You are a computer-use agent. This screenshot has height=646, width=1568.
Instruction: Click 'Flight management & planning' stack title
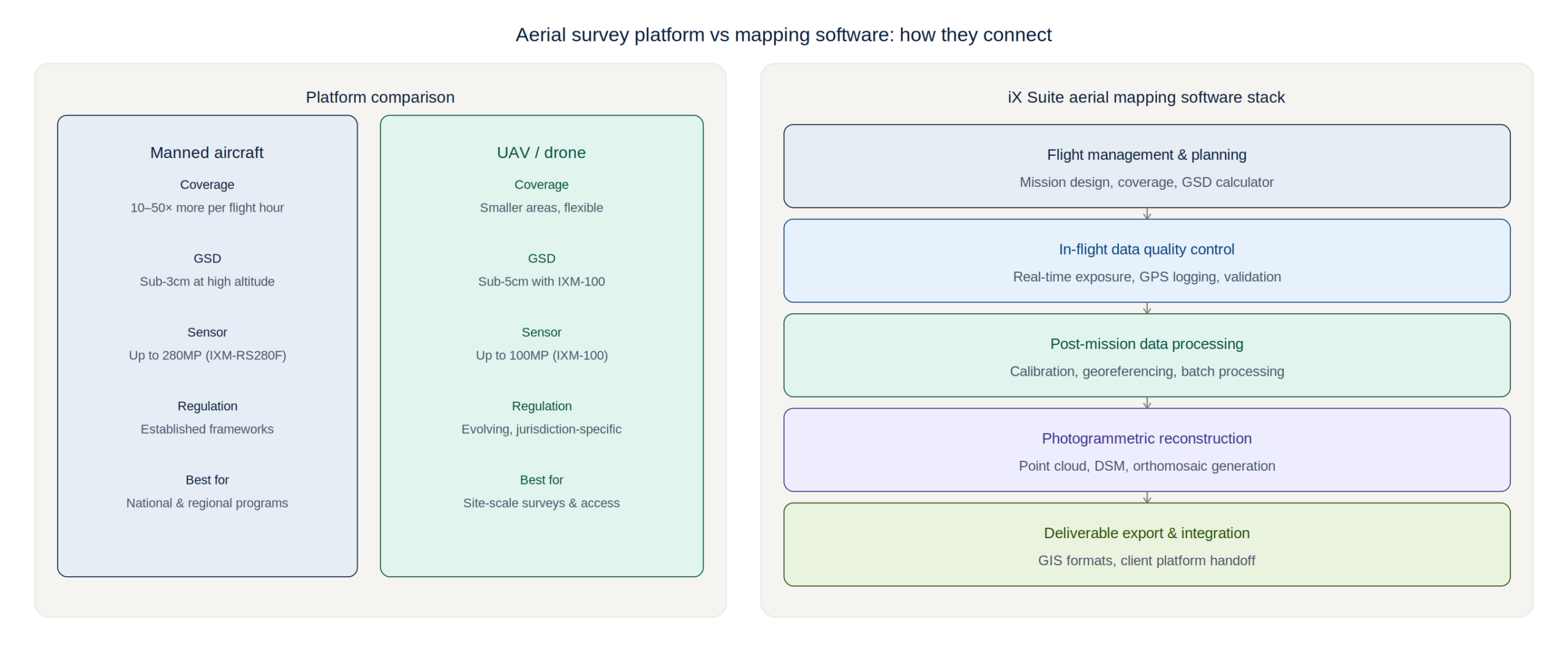click(x=1146, y=155)
